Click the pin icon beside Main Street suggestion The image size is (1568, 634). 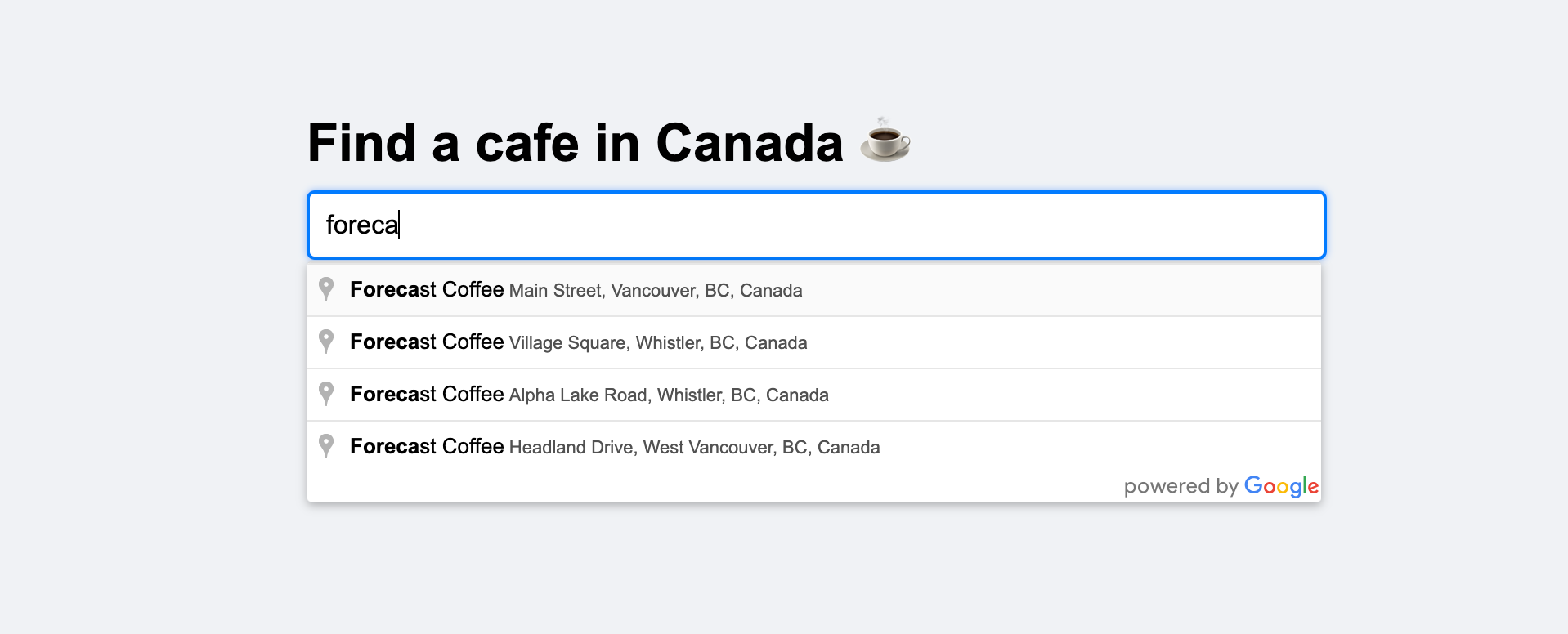click(x=326, y=289)
